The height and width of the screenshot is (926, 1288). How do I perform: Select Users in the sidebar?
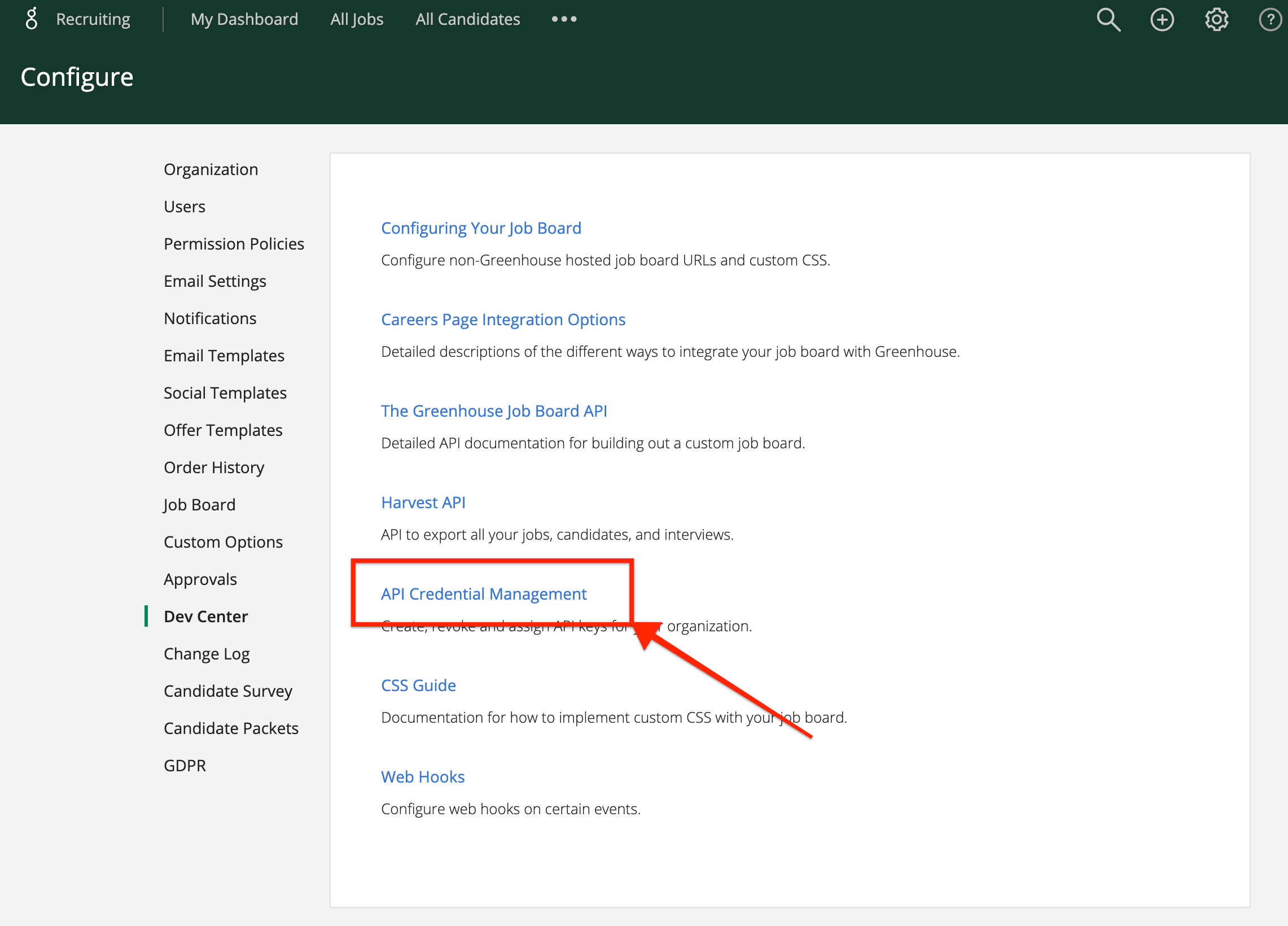(184, 206)
